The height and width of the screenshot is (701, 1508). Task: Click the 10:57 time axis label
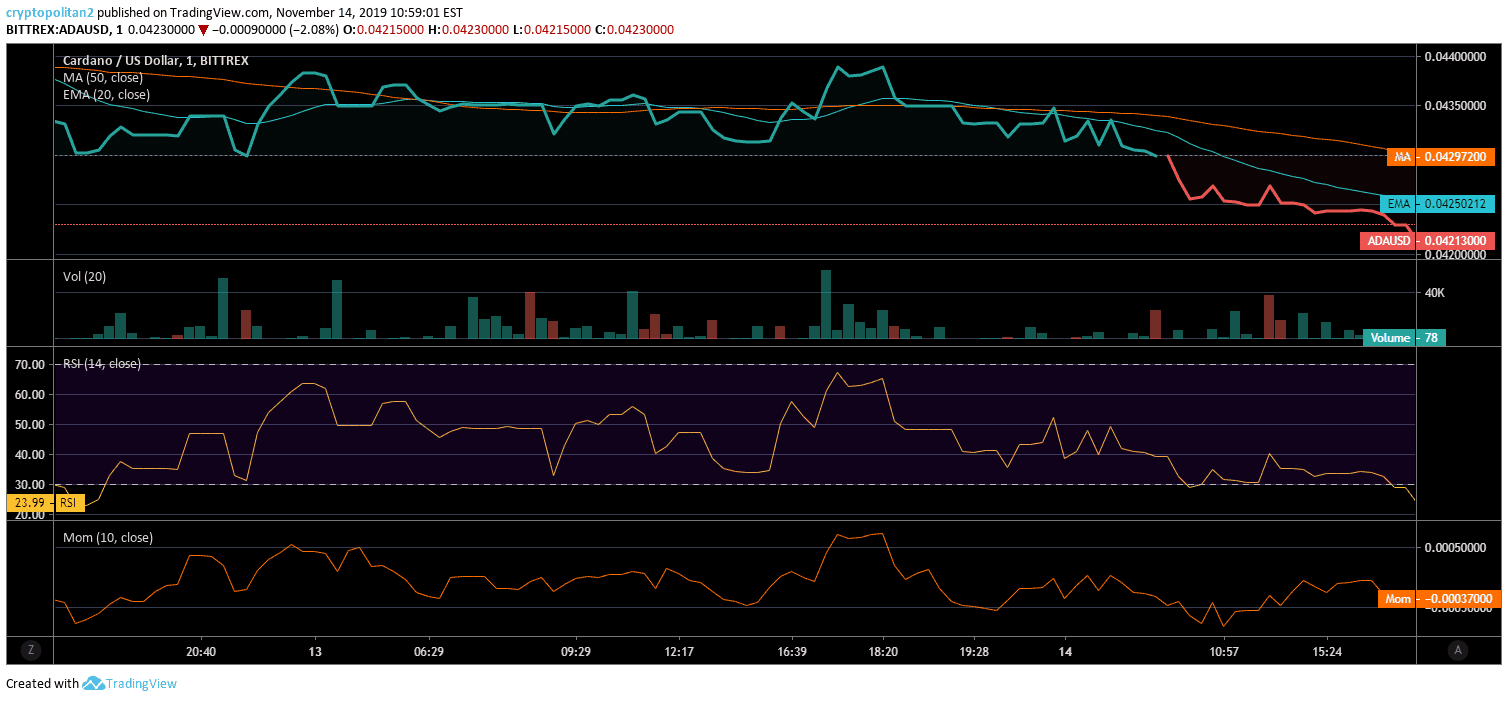pyautogui.click(x=1225, y=651)
